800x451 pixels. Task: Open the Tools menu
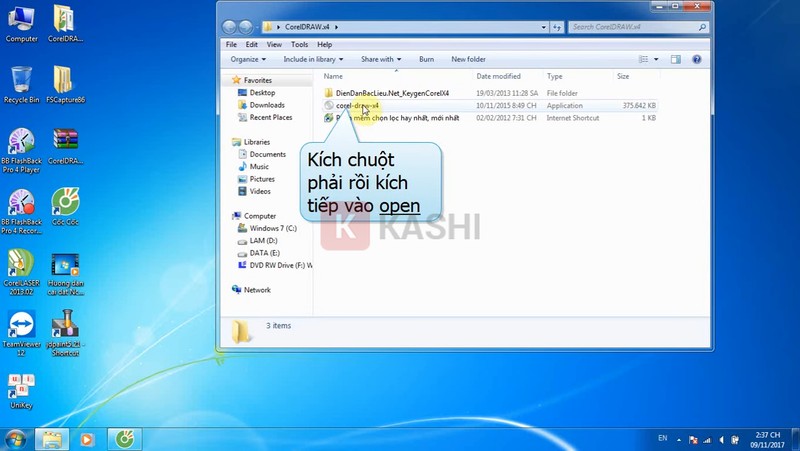tap(299, 44)
